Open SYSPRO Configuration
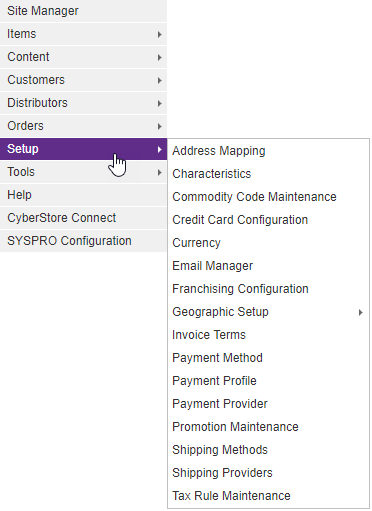The width and height of the screenshot is (372, 511). [83, 241]
